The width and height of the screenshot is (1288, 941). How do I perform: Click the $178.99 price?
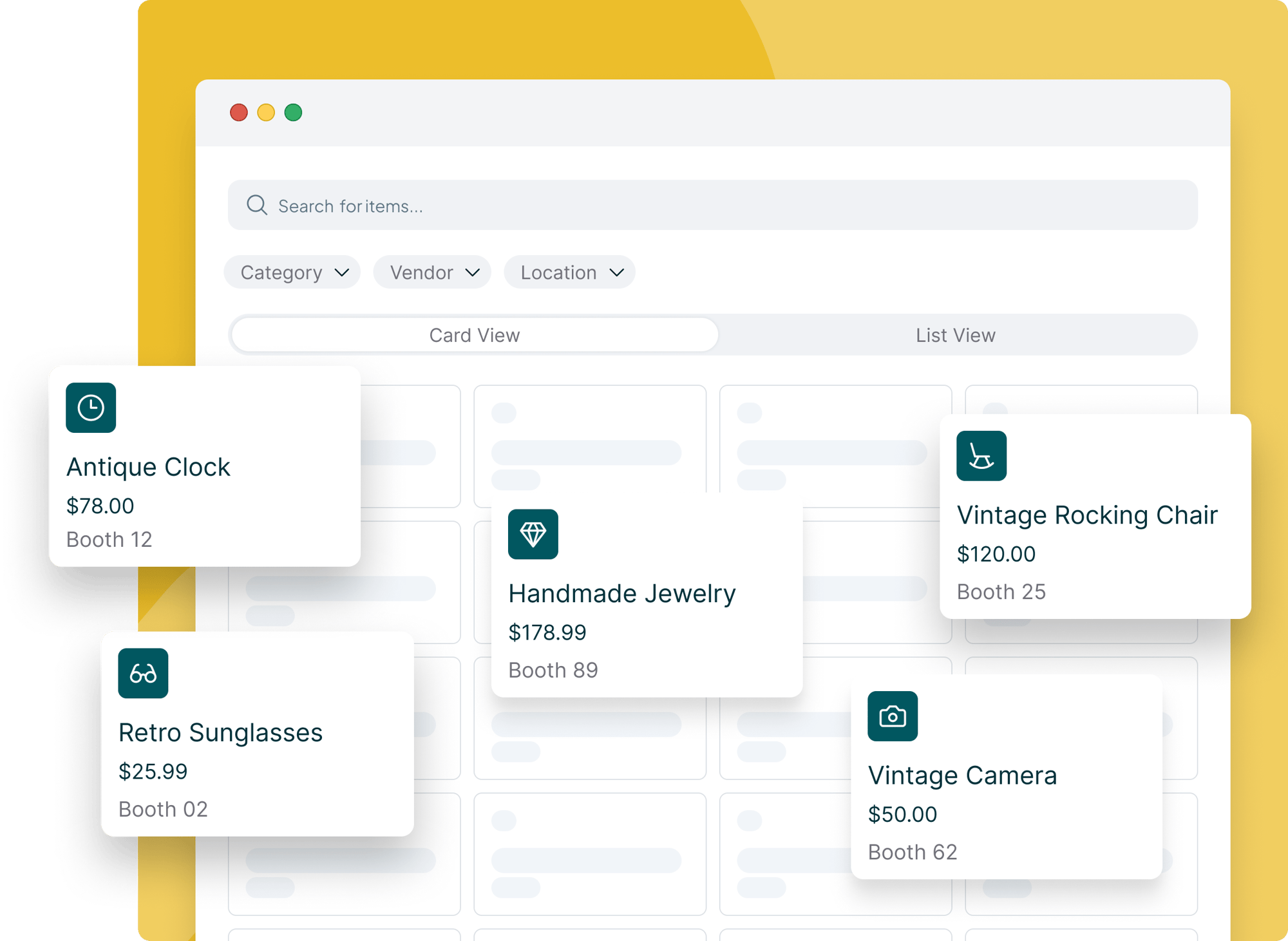pos(547,632)
